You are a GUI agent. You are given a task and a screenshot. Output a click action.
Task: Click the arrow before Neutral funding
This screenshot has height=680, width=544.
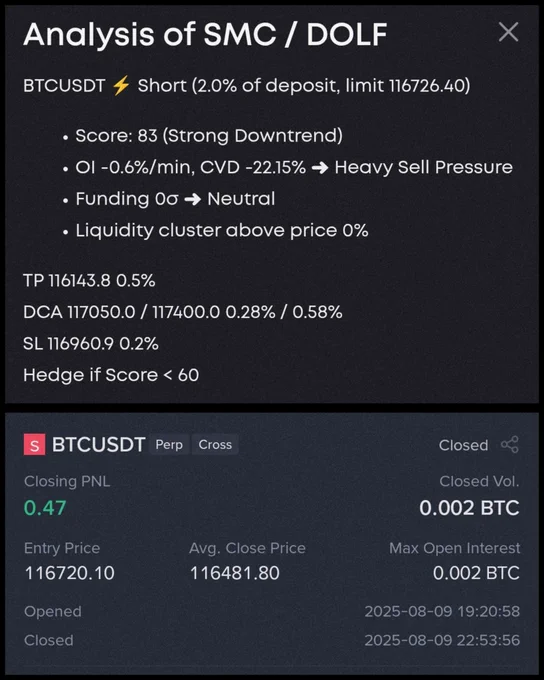[193, 199]
